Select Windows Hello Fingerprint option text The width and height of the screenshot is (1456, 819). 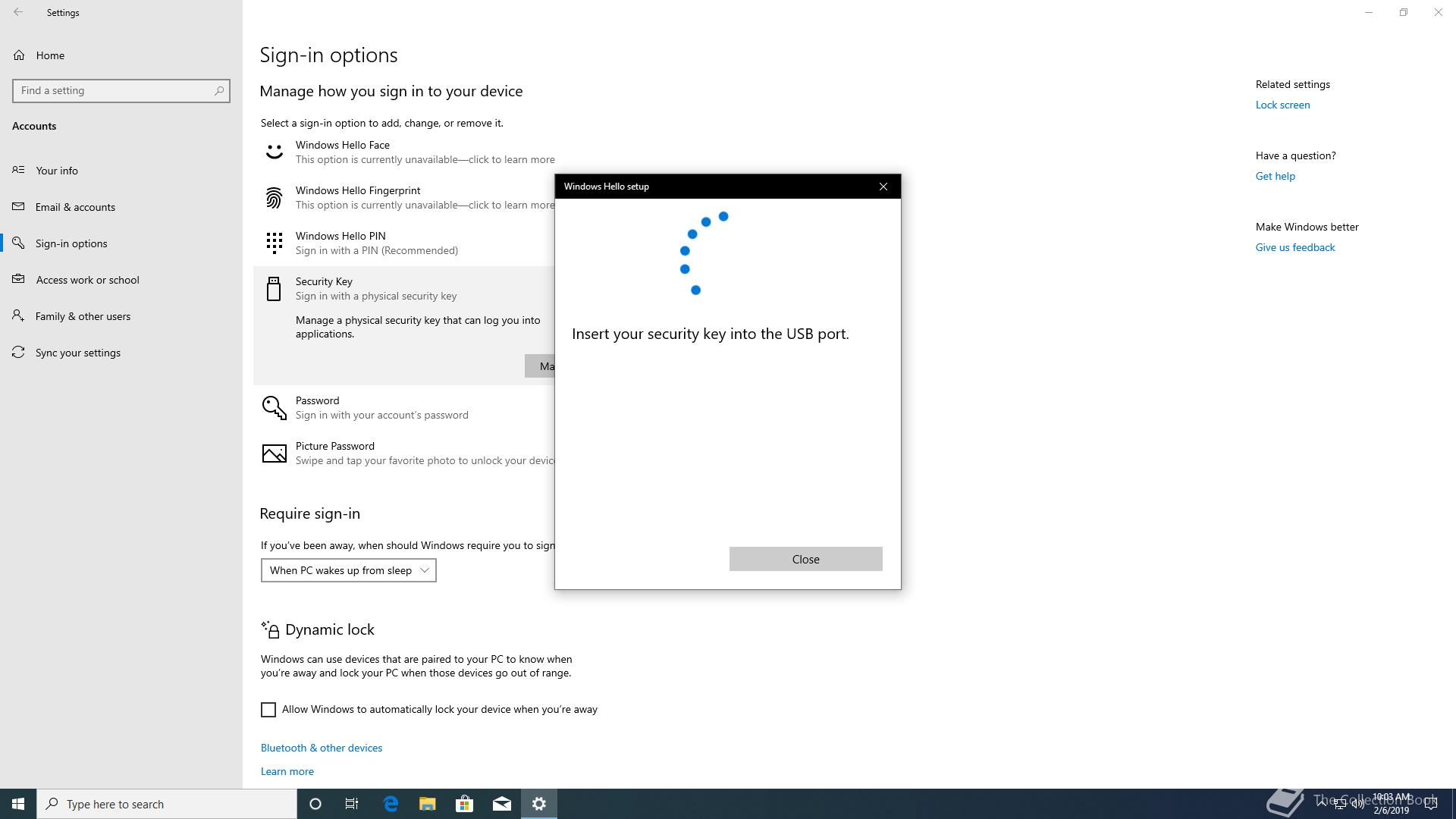(358, 190)
